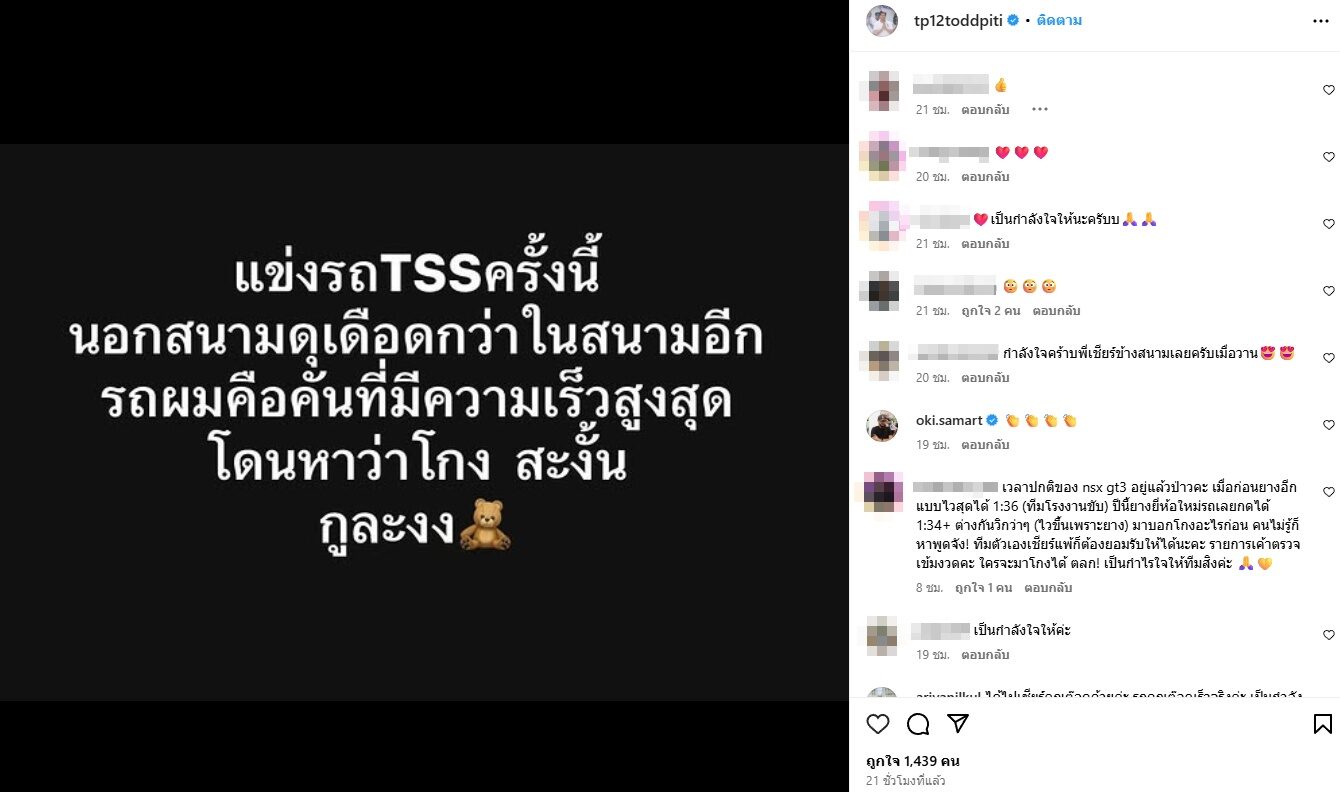Viewport: 1340px width, 792px height.
Task: Open tp12toddpiti profile avatar
Action: pos(882,20)
